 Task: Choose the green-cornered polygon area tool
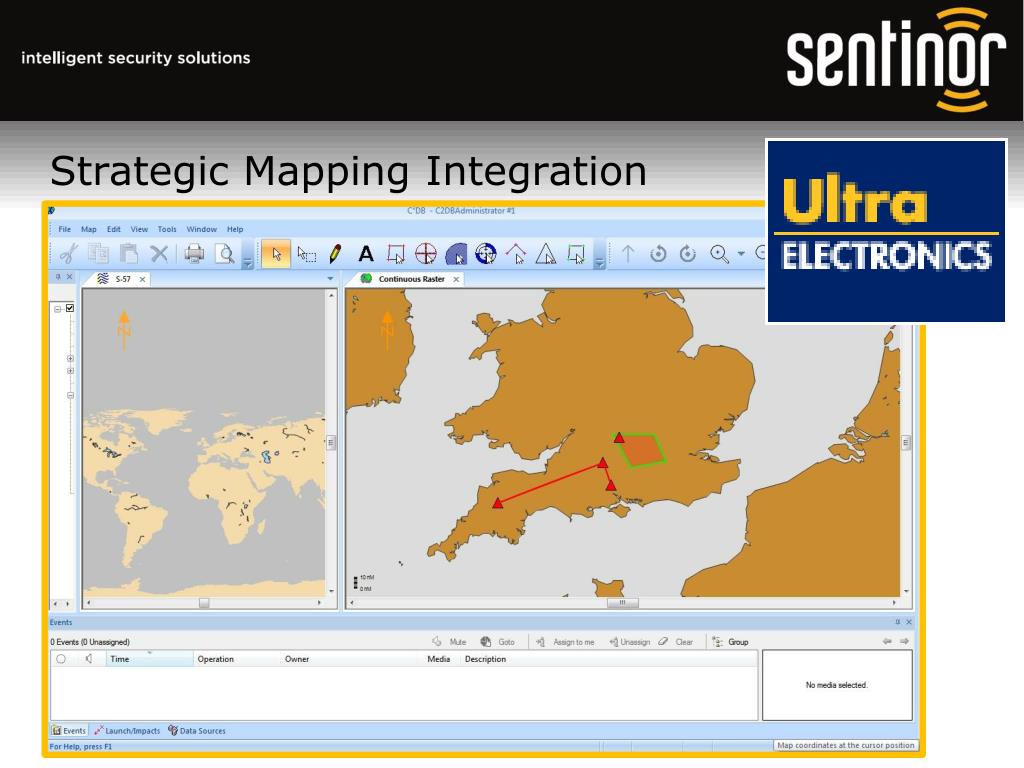576,253
